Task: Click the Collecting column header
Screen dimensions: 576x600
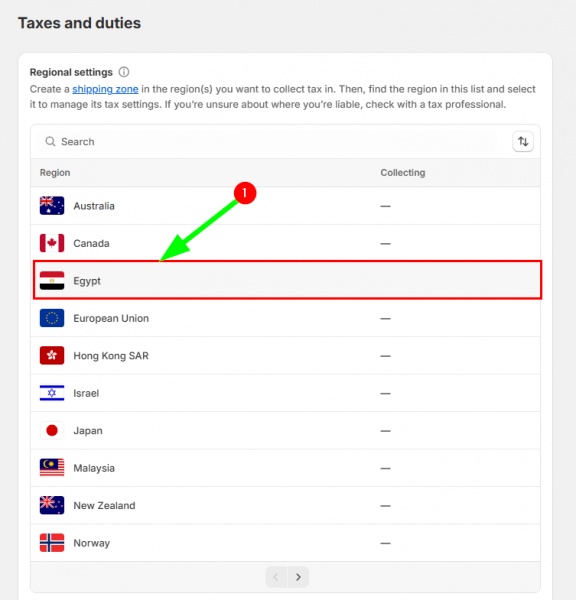Action: 403,173
